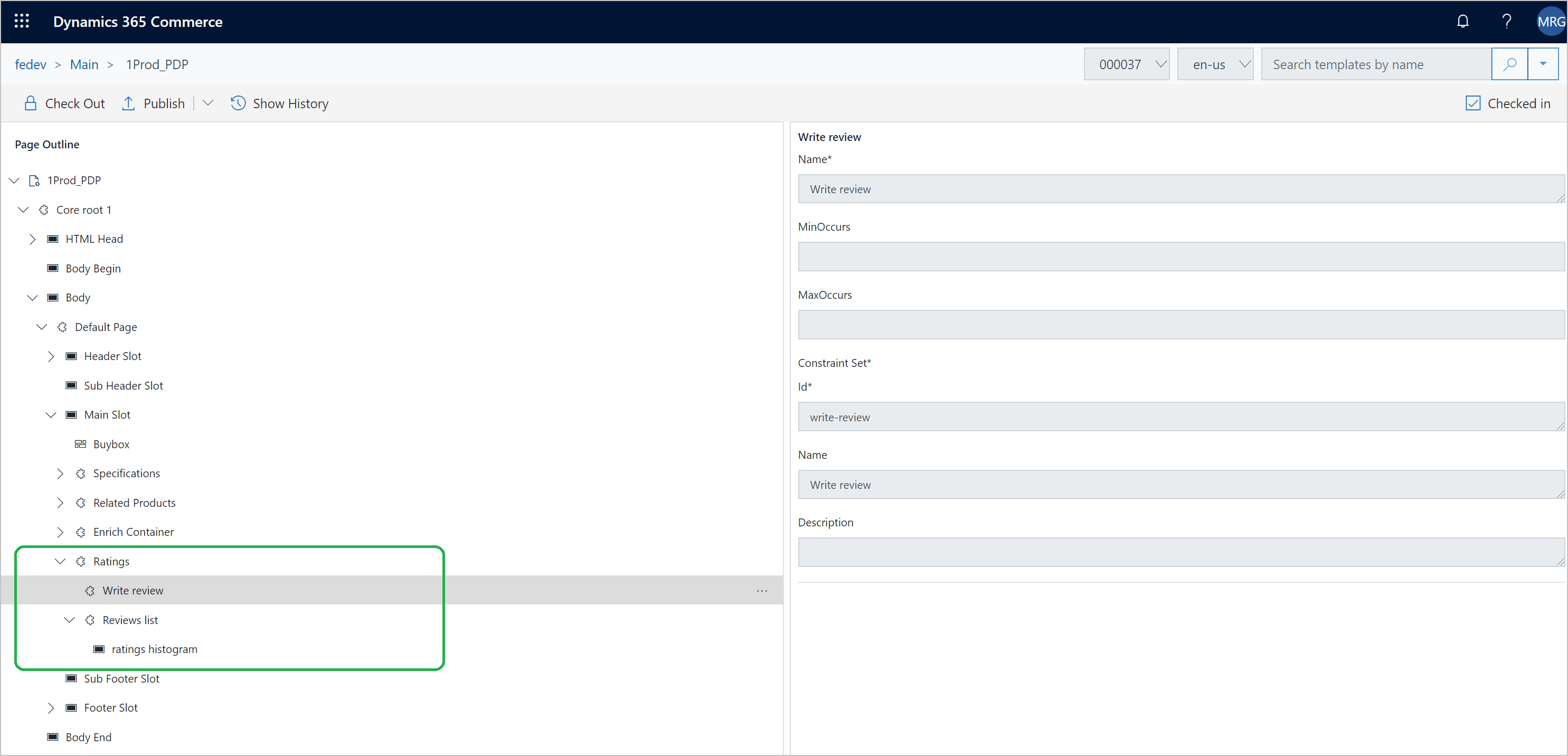Click the Publish icon button
Image resolution: width=1568 pixels, height=756 pixels.
(130, 103)
